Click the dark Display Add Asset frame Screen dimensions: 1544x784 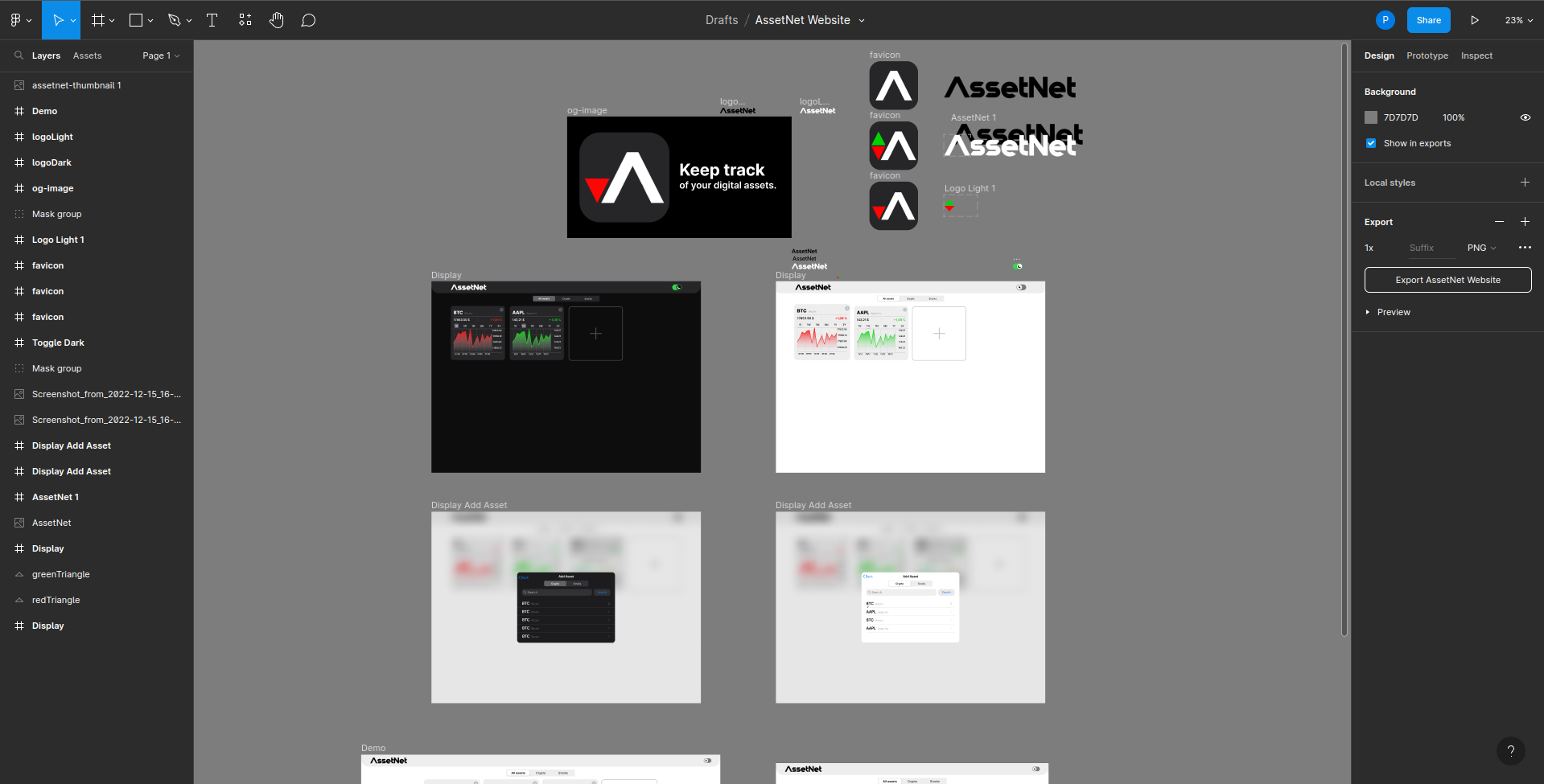[566, 607]
